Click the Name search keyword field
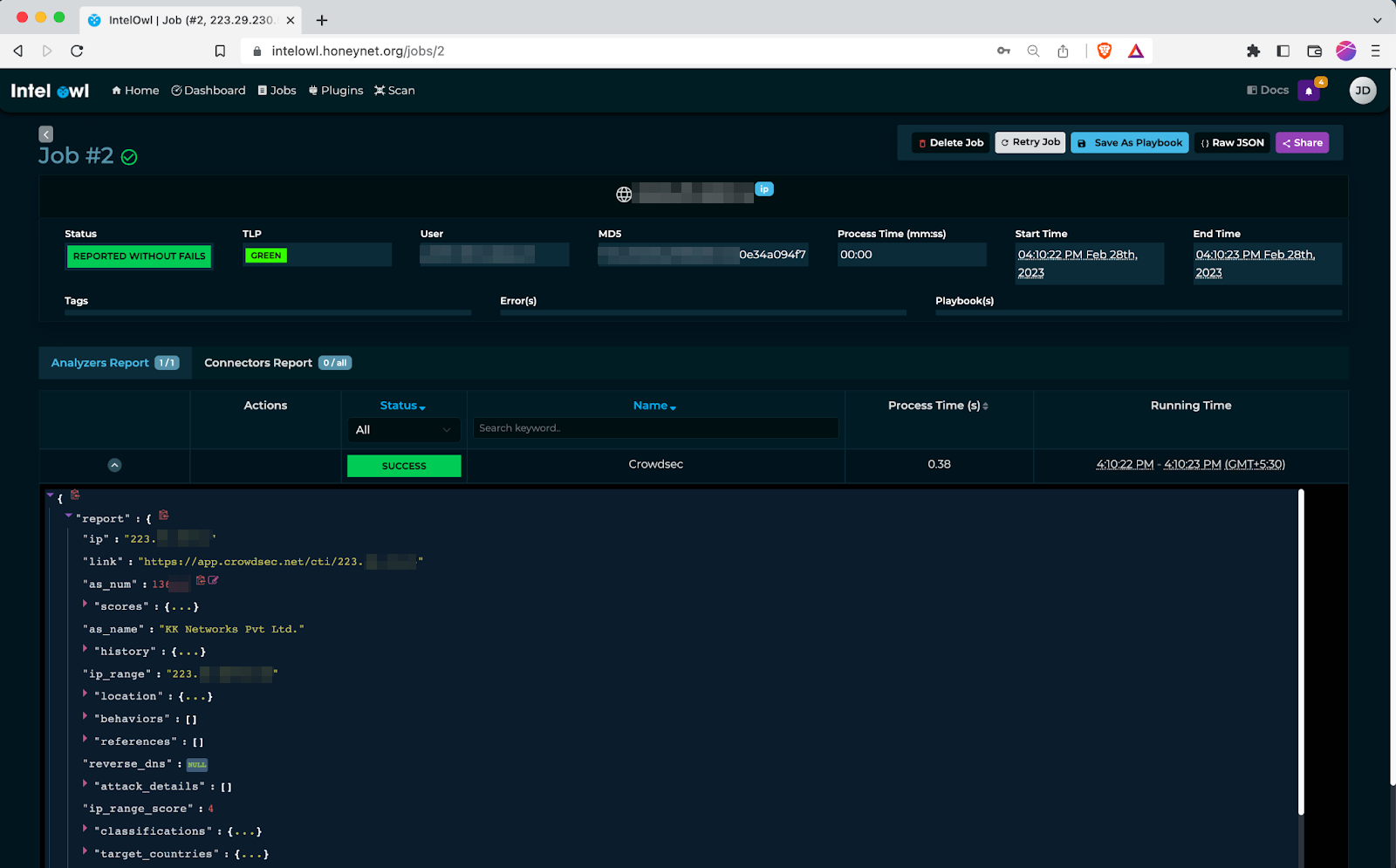Image resolution: width=1396 pixels, height=868 pixels. (655, 428)
